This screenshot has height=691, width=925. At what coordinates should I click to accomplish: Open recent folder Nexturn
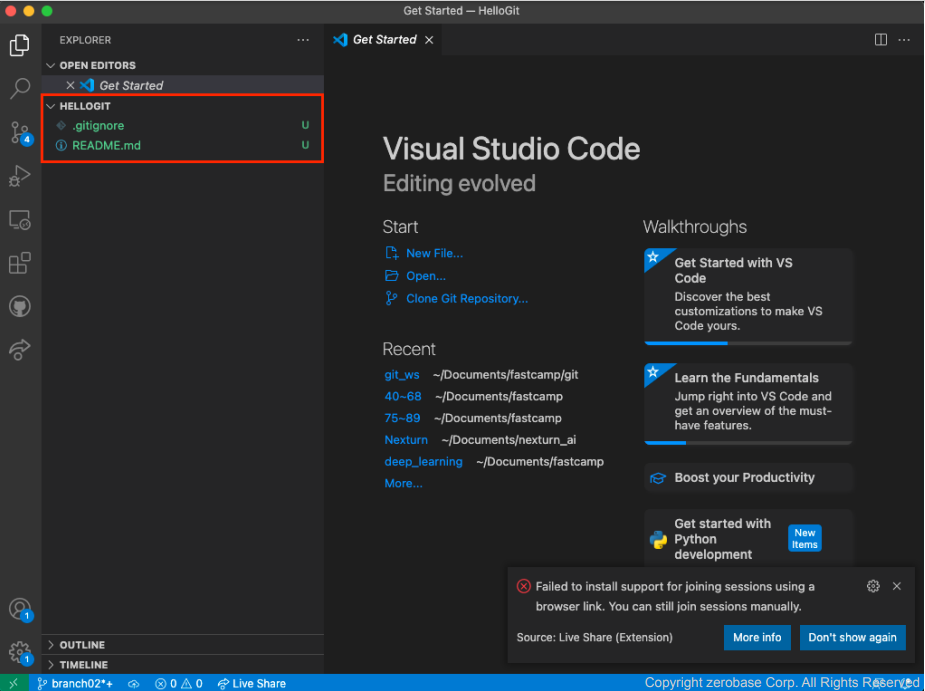point(406,440)
